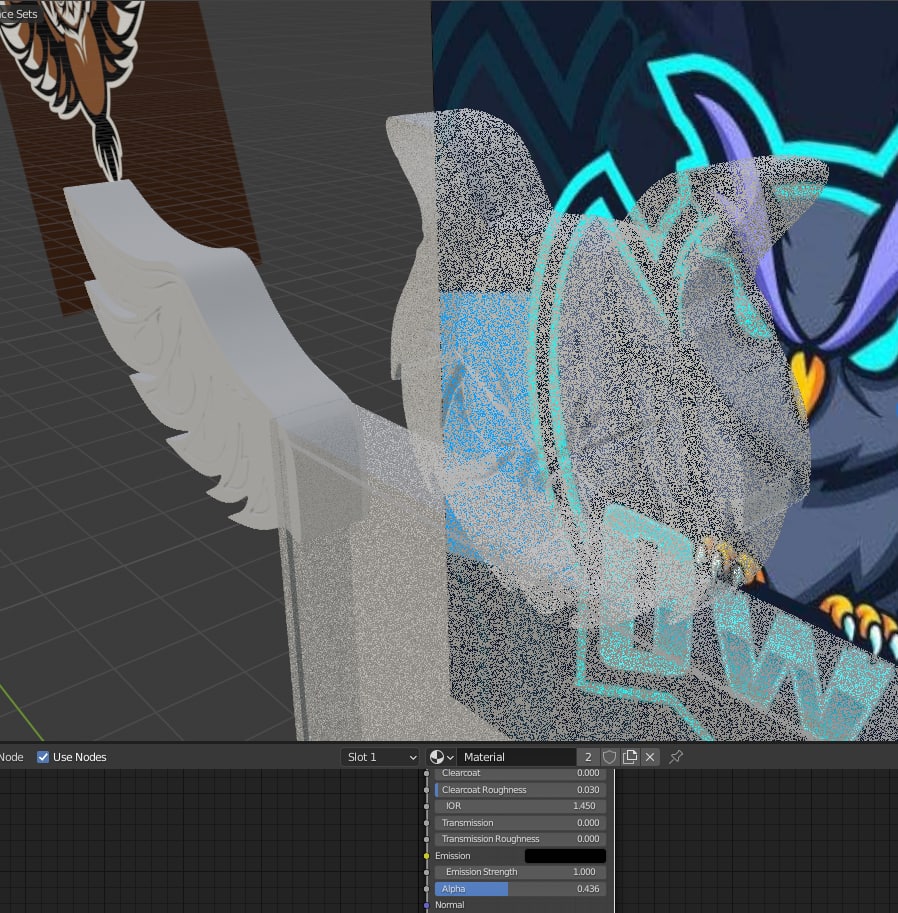Screen dimensions: 898x913
Task: Click the new material duplicate icon
Action: pos(630,757)
